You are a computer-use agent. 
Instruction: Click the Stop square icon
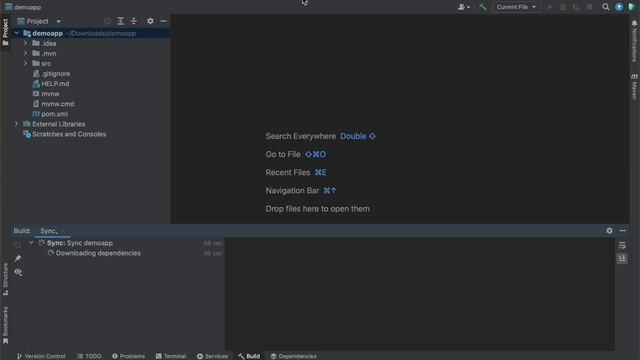tap(589, 7)
